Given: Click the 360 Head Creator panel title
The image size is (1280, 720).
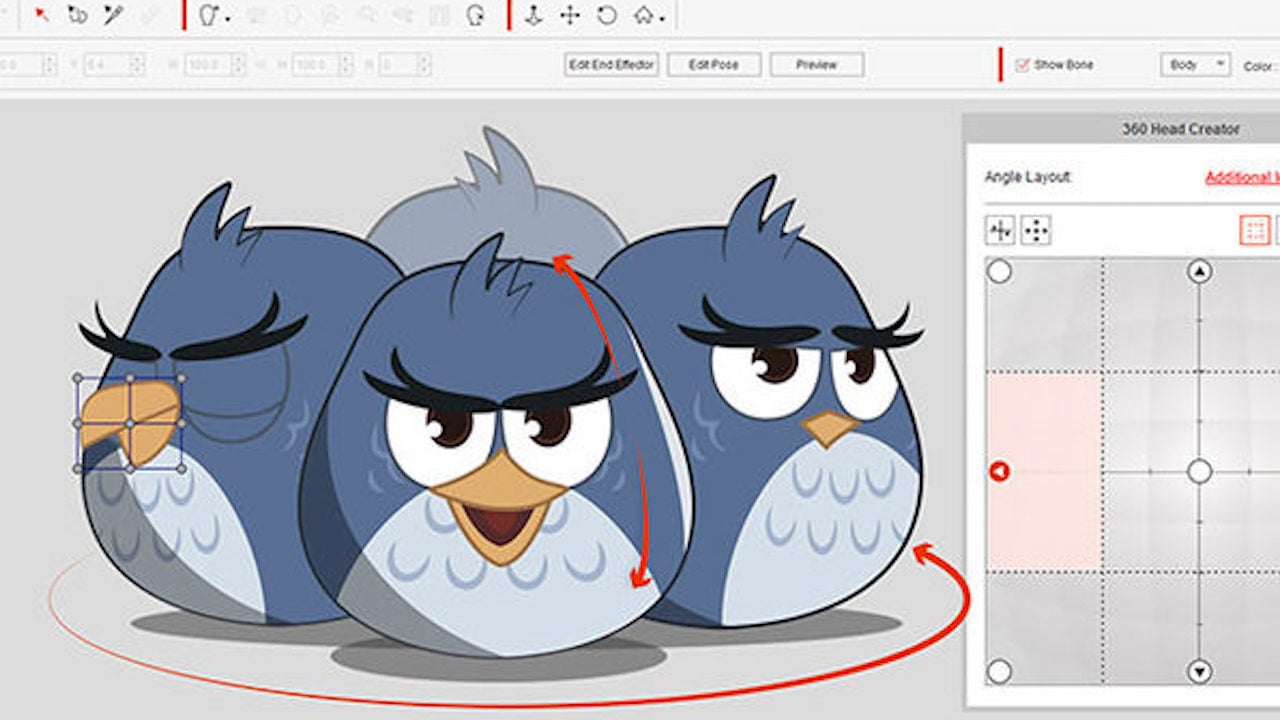Looking at the screenshot, I should [1180, 129].
